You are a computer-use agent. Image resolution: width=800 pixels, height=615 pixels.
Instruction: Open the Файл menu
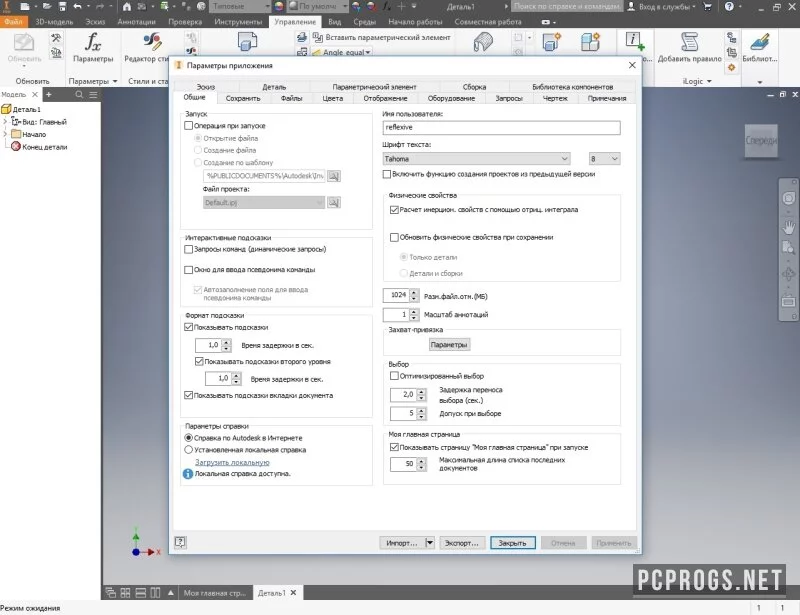(13, 22)
